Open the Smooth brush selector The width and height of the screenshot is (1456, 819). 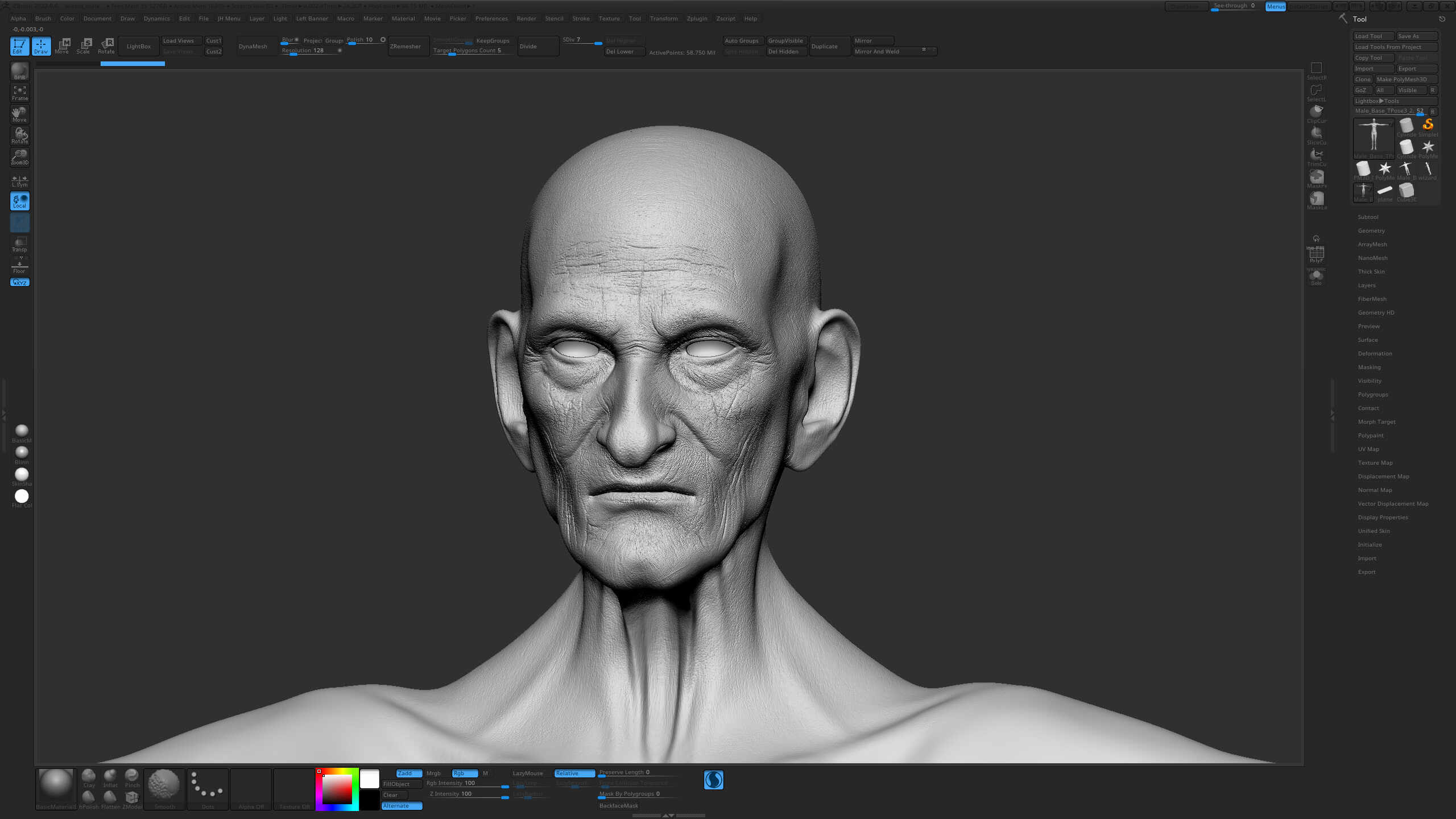(x=164, y=789)
